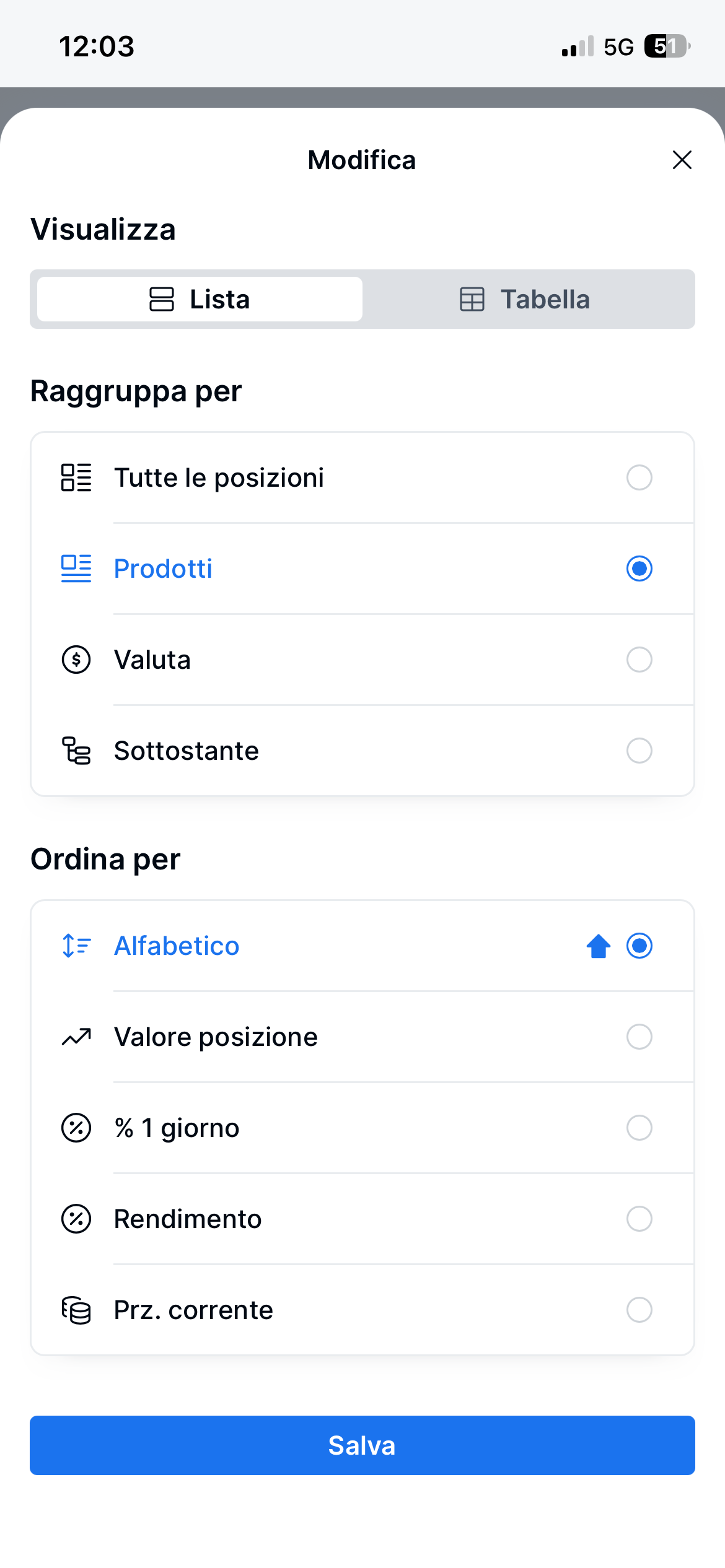725x1568 pixels.
Task: Click the Alfabetico sort icon
Action: [x=76, y=946]
